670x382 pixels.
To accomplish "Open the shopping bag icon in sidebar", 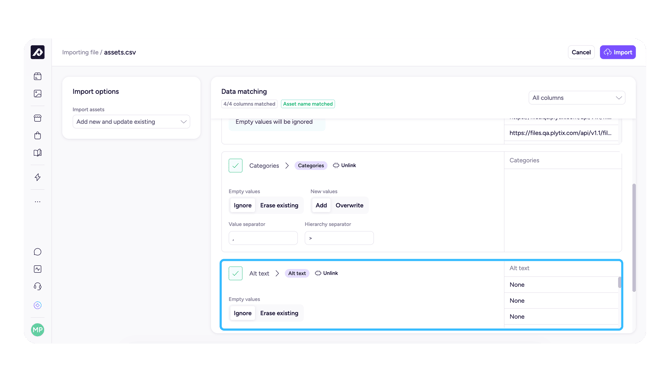I will click(38, 135).
